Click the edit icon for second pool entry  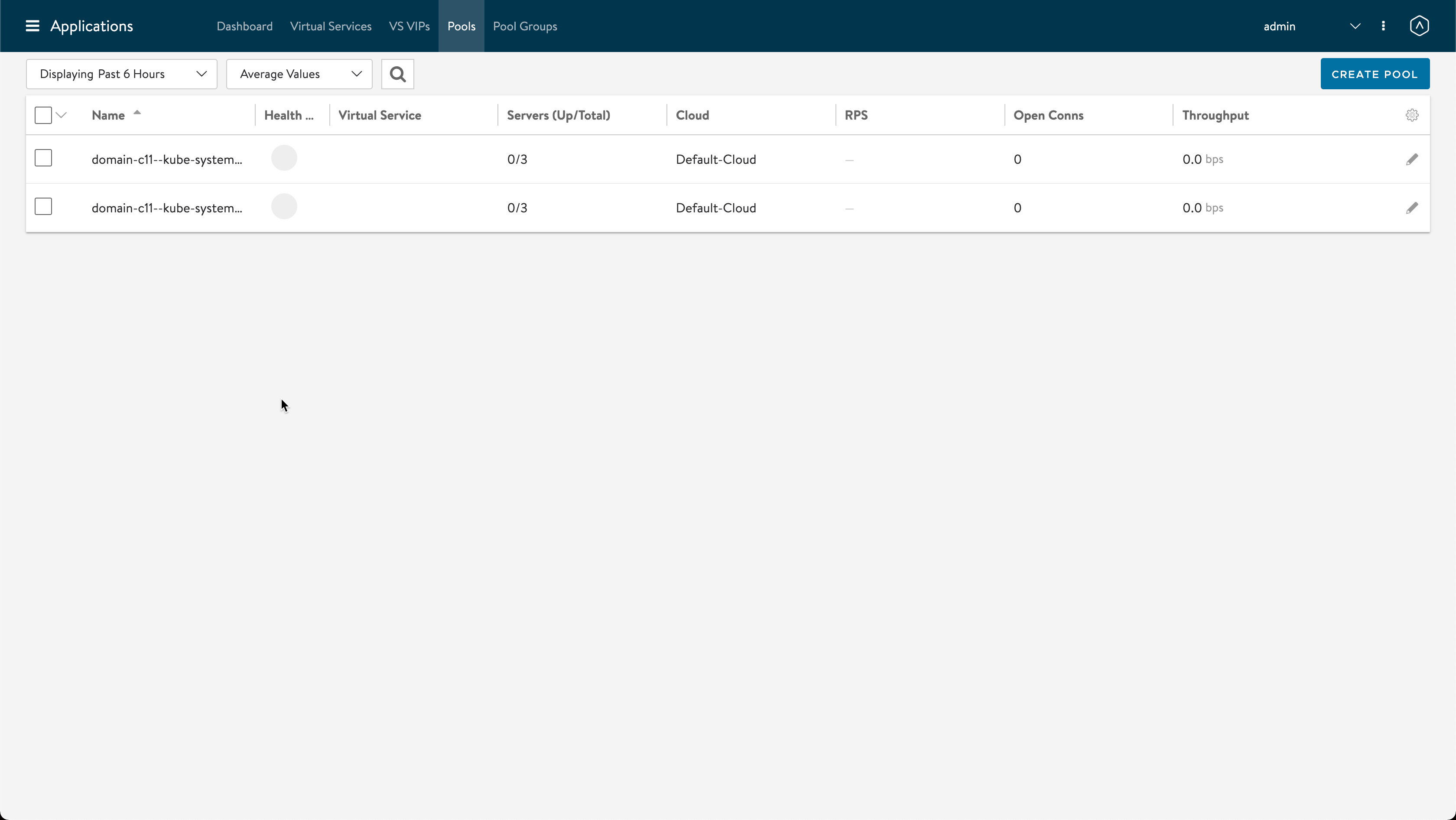click(1411, 207)
